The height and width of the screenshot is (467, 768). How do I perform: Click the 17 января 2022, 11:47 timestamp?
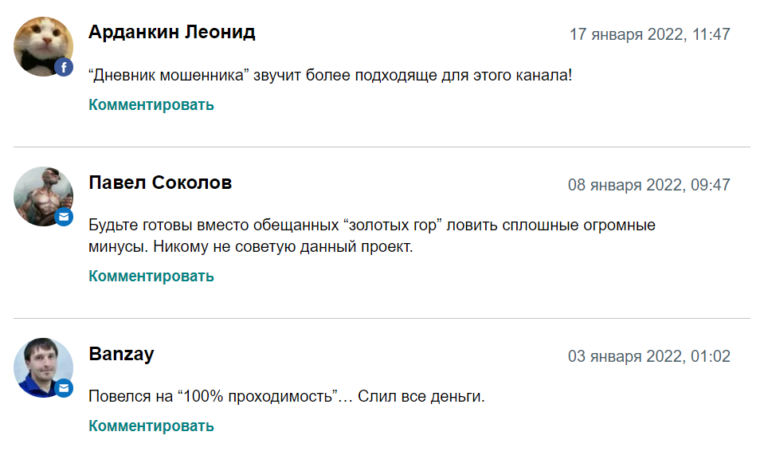pos(650,34)
